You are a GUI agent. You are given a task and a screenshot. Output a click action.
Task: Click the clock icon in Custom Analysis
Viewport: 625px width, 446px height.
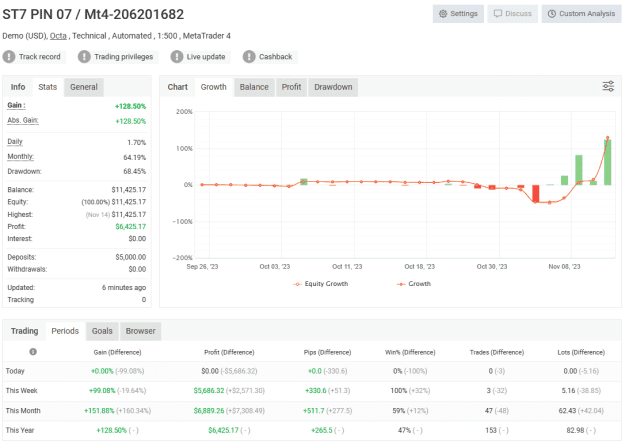pos(552,14)
